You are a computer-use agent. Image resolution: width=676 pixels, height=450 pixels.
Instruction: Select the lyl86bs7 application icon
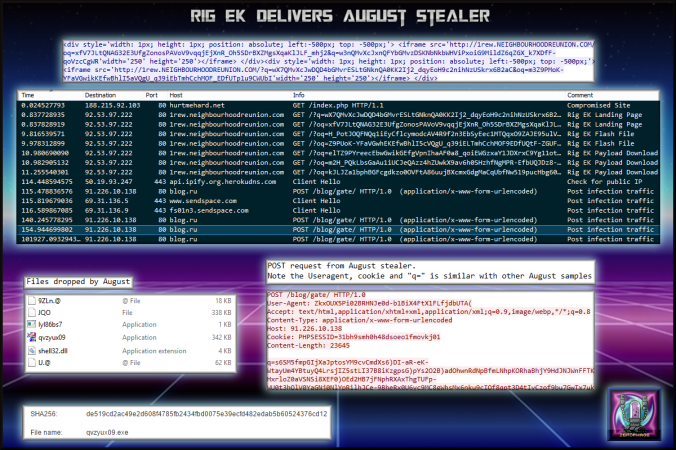pos(33,324)
